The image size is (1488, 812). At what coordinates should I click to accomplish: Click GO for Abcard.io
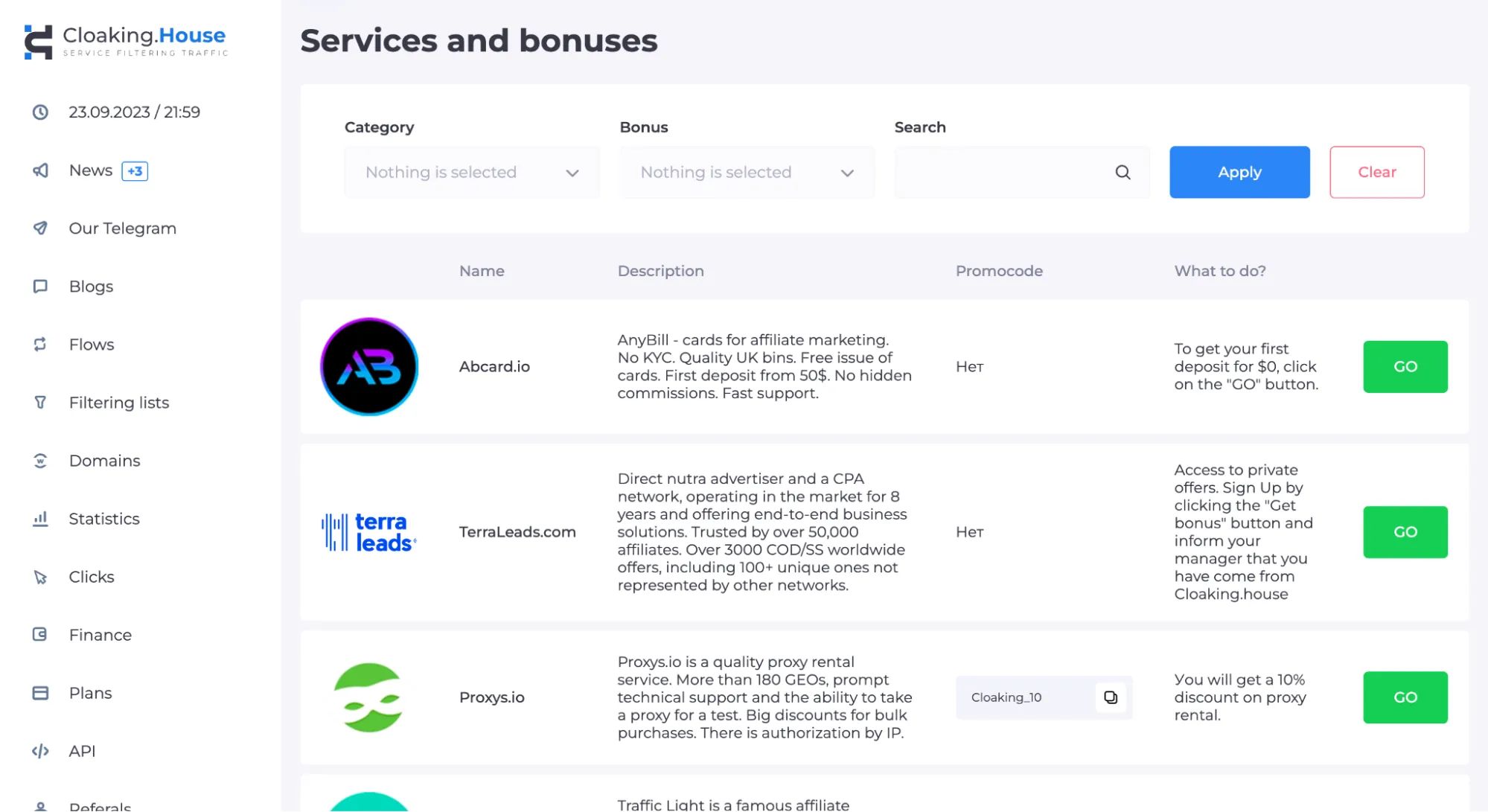[1405, 367]
